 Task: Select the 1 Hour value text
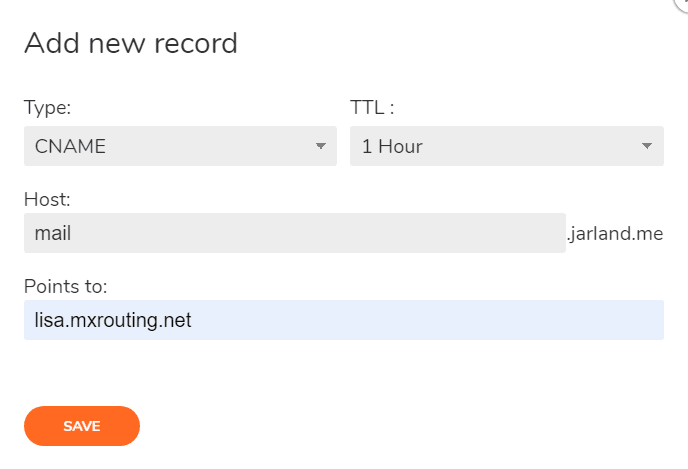tap(392, 146)
